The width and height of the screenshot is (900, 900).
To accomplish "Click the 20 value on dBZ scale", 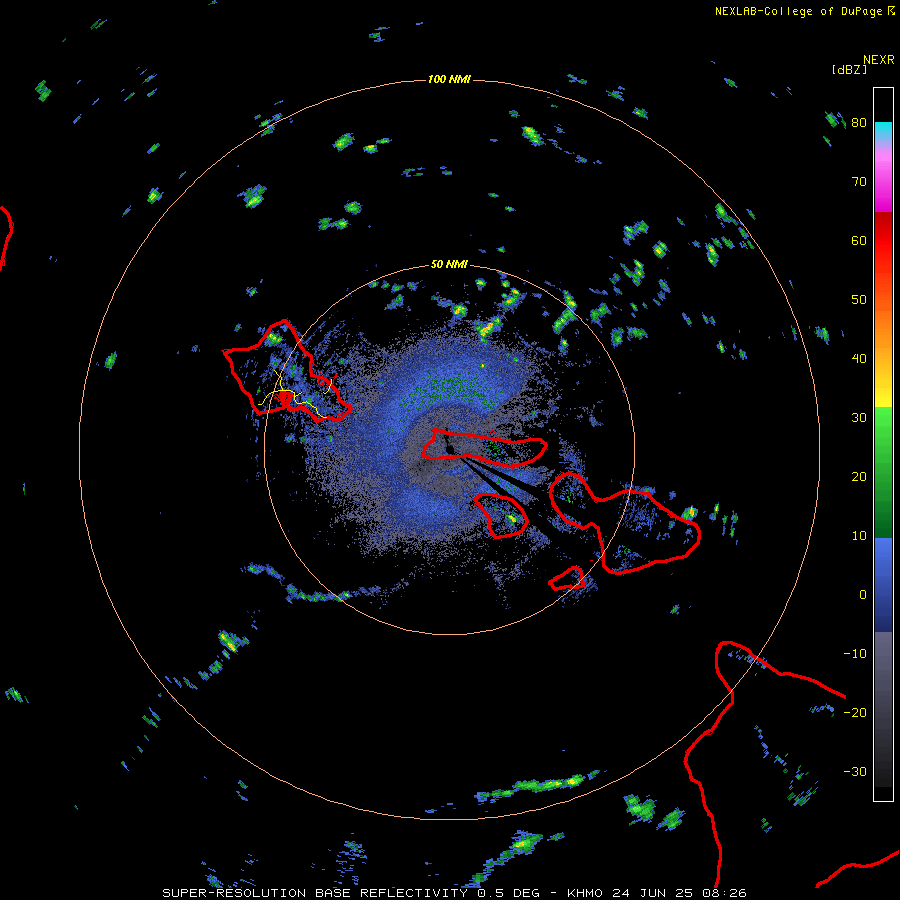I will [x=859, y=476].
